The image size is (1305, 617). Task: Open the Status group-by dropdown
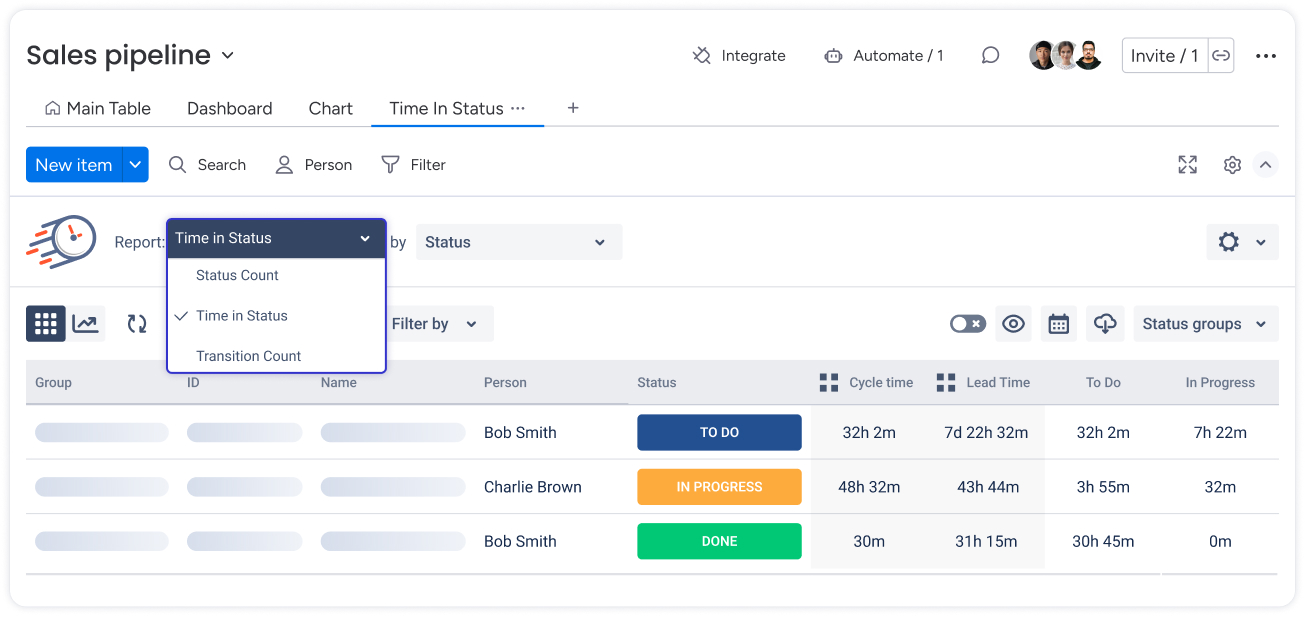(518, 242)
